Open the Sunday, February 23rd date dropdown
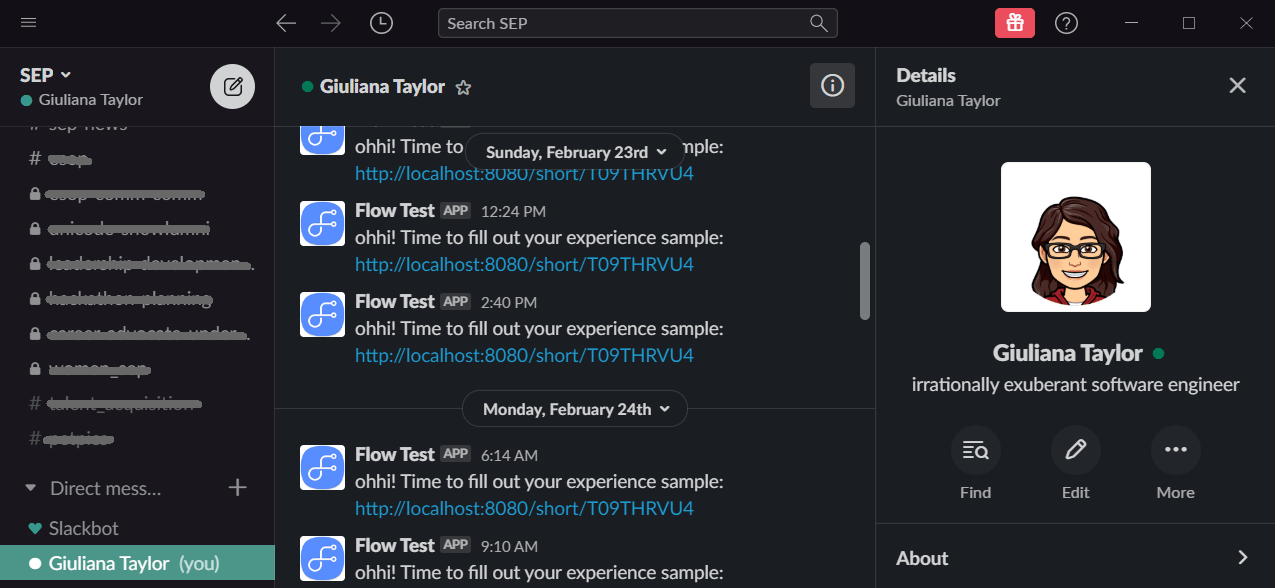Image resolution: width=1275 pixels, height=588 pixels. (574, 151)
